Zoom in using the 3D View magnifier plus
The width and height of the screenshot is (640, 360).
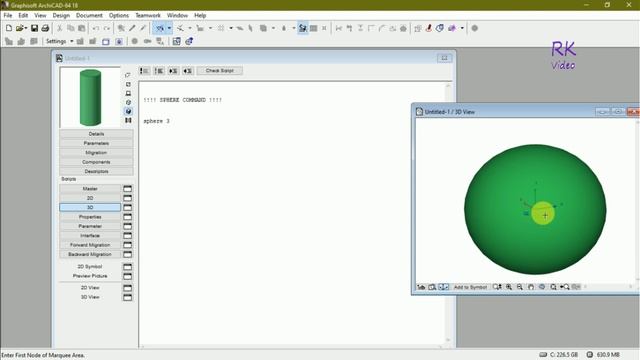point(509,287)
